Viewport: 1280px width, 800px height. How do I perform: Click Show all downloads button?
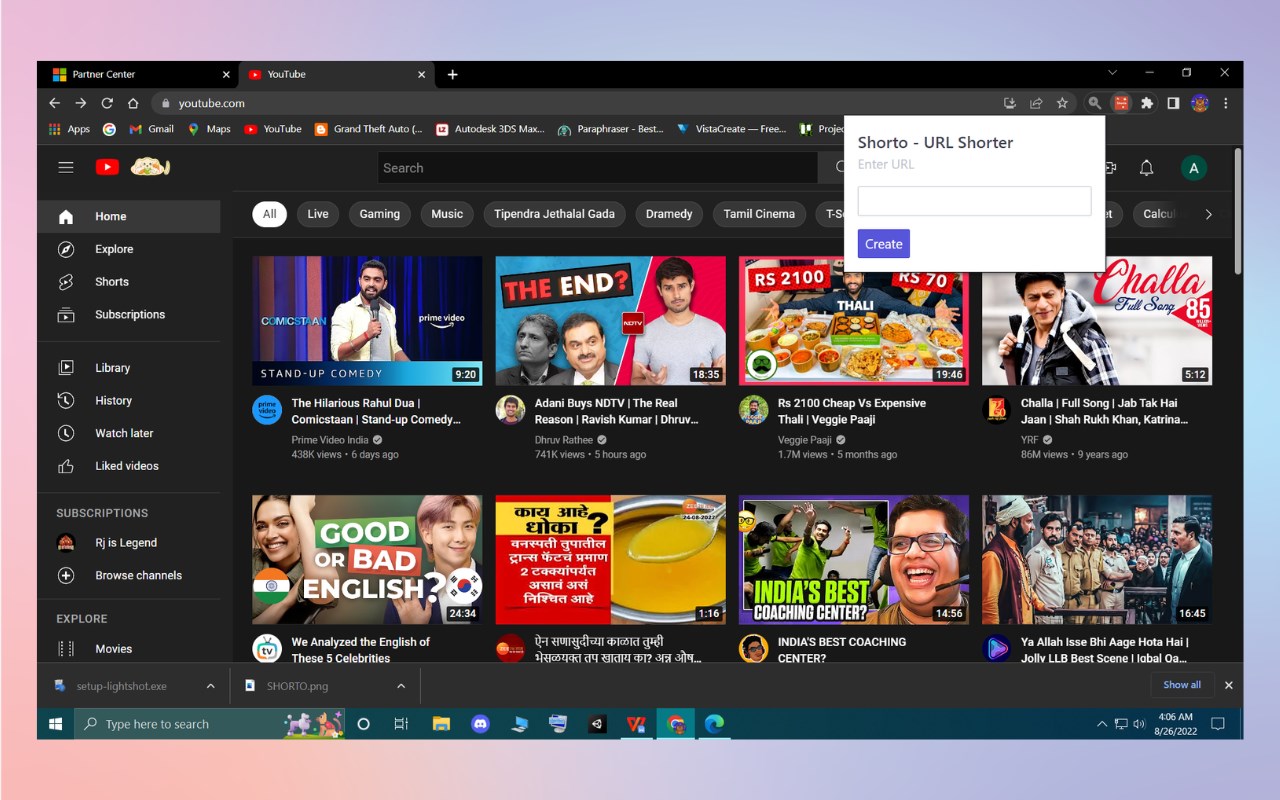[1182, 685]
